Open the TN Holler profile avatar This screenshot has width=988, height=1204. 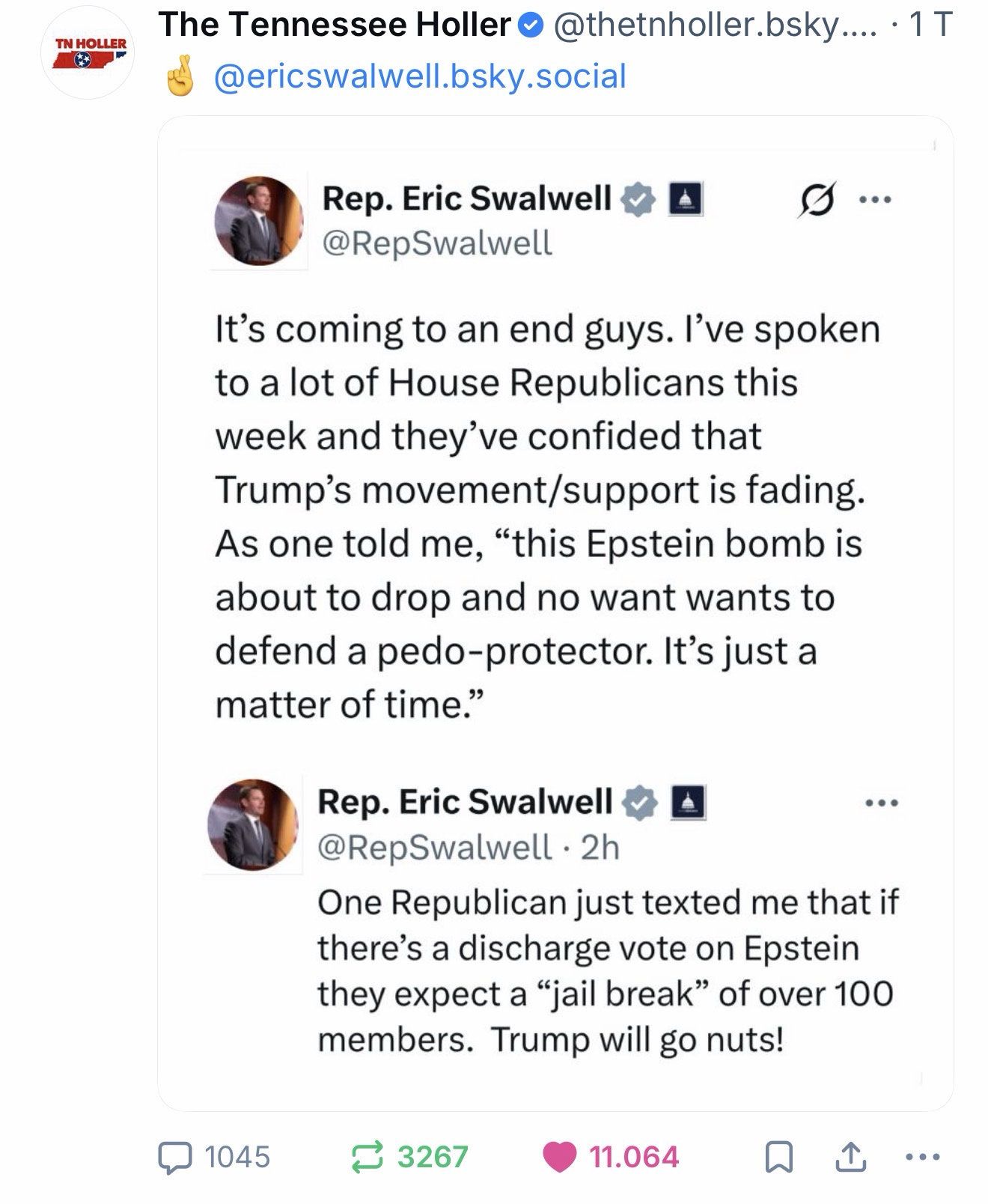(x=88, y=54)
